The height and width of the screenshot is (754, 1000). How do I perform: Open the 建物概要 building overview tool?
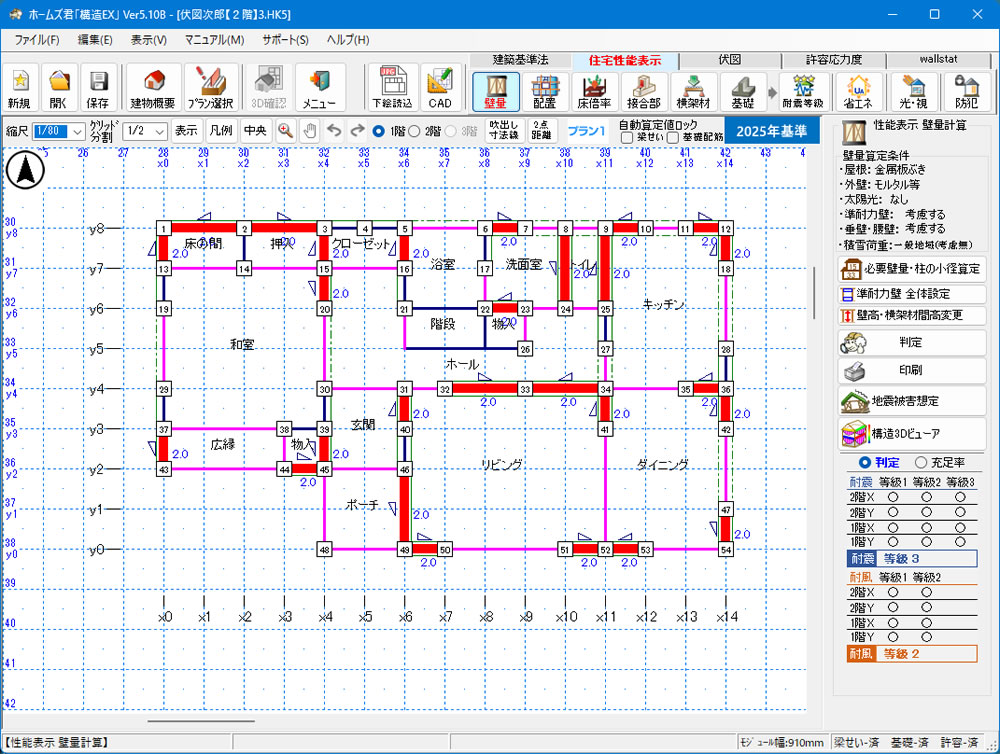point(153,87)
